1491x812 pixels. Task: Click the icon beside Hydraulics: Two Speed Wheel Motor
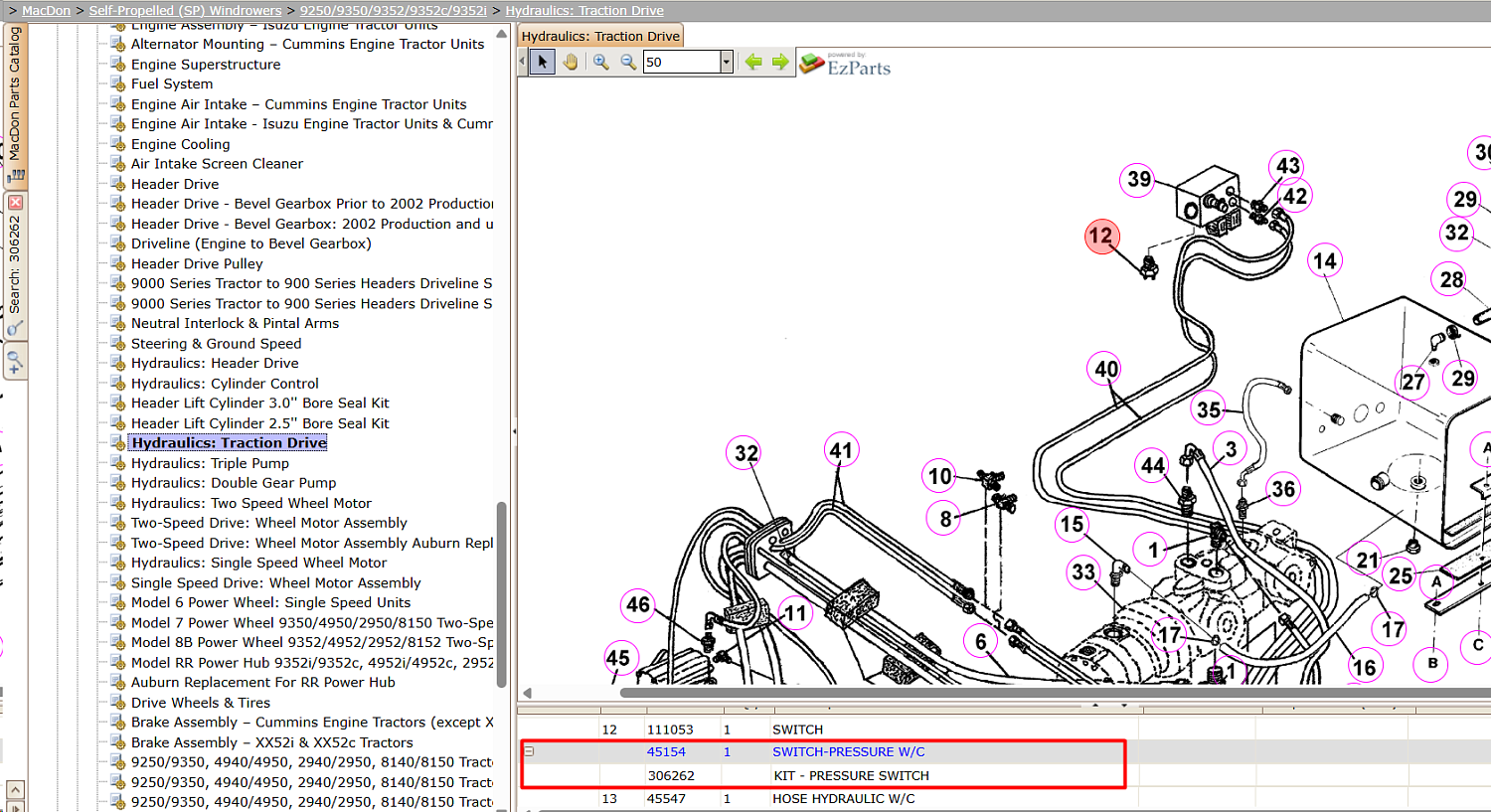click(x=117, y=502)
